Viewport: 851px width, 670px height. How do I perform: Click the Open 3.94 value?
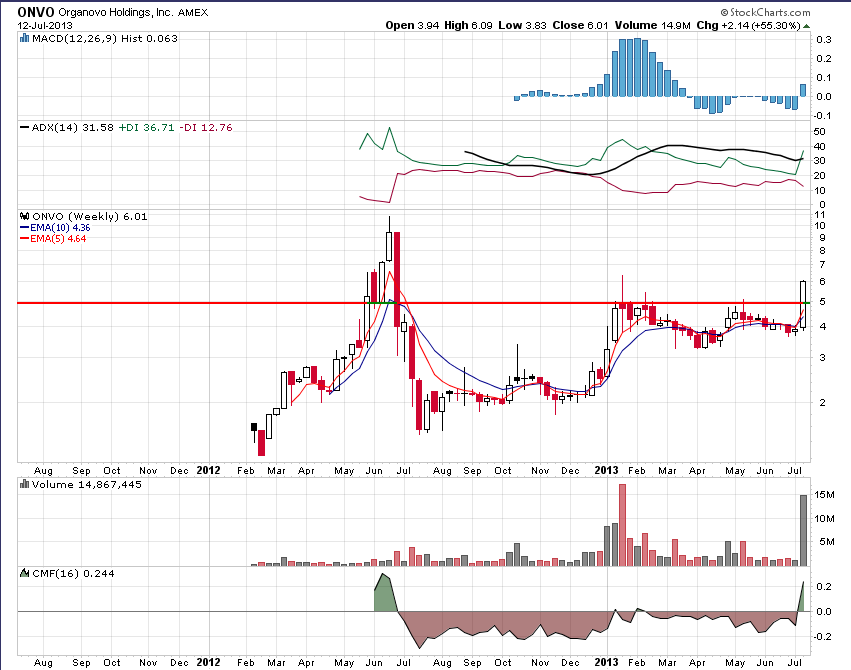pyautogui.click(x=412, y=25)
